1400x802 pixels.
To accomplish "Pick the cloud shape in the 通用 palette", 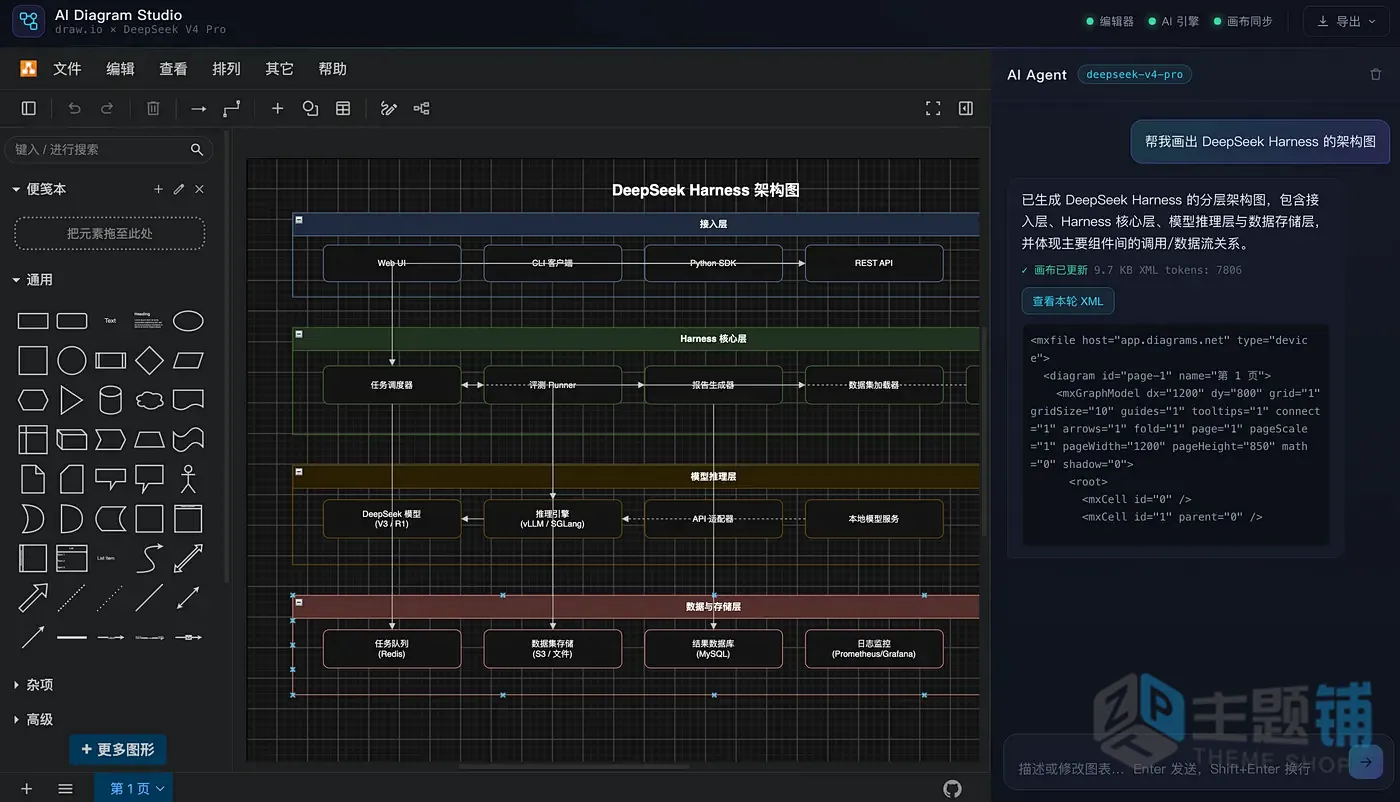I will [x=149, y=400].
